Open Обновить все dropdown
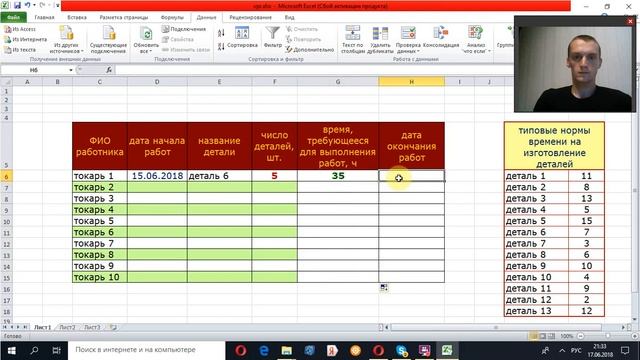This screenshot has width=640, height=360. (x=146, y=40)
